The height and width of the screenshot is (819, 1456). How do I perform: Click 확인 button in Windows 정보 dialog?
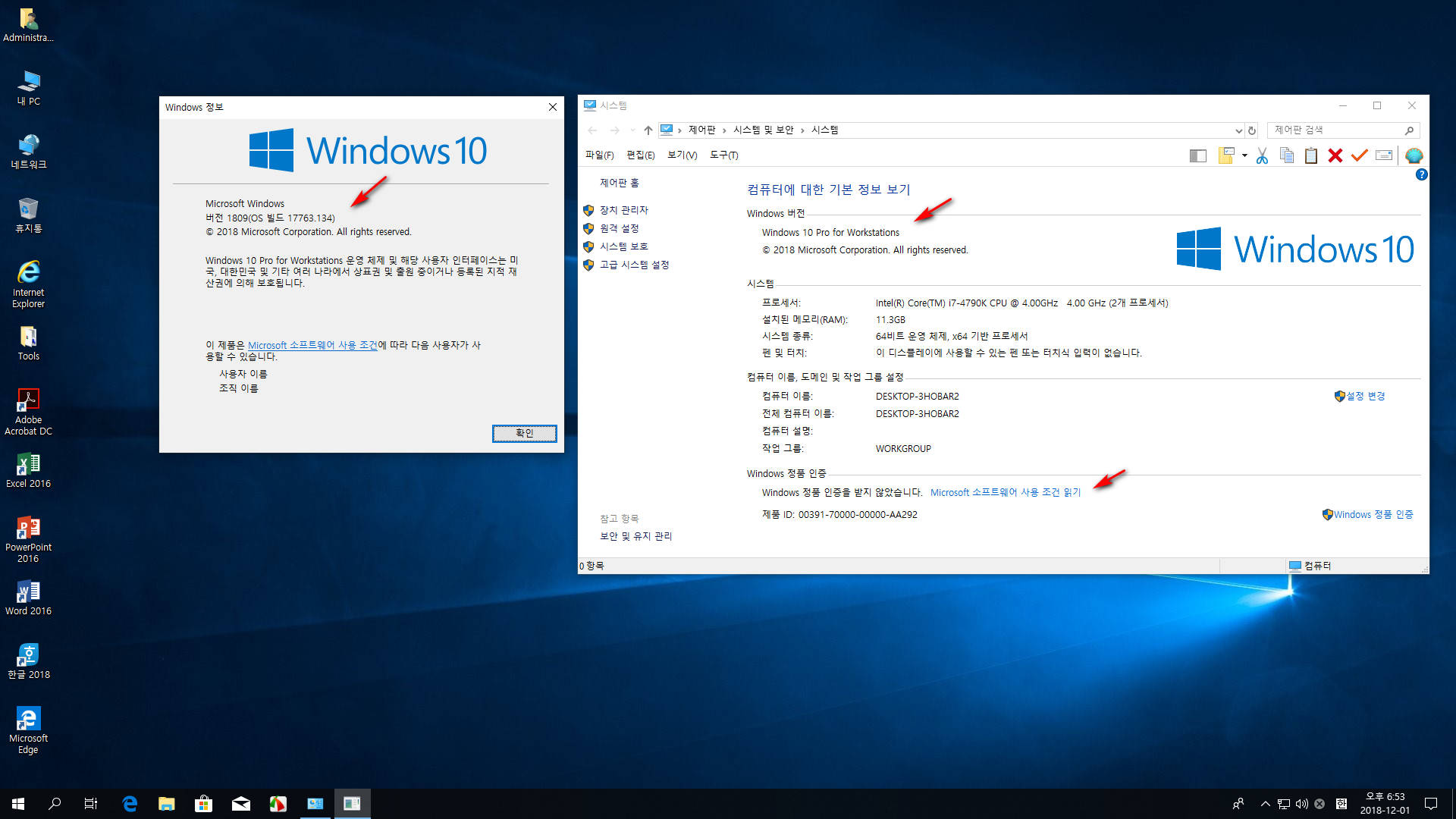click(524, 433)
